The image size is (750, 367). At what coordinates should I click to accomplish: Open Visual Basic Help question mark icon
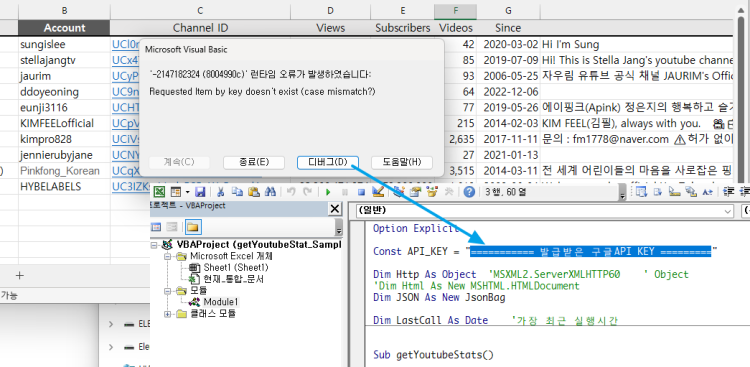[x=469, y=192]
